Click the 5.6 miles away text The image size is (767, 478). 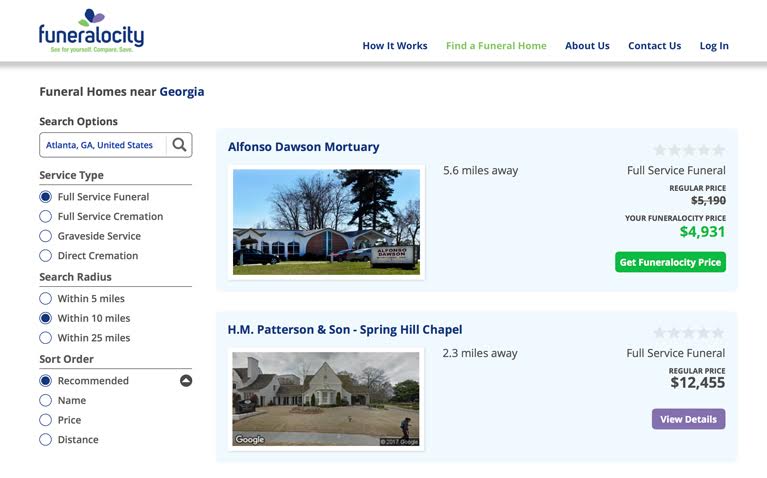pos(480,170)
